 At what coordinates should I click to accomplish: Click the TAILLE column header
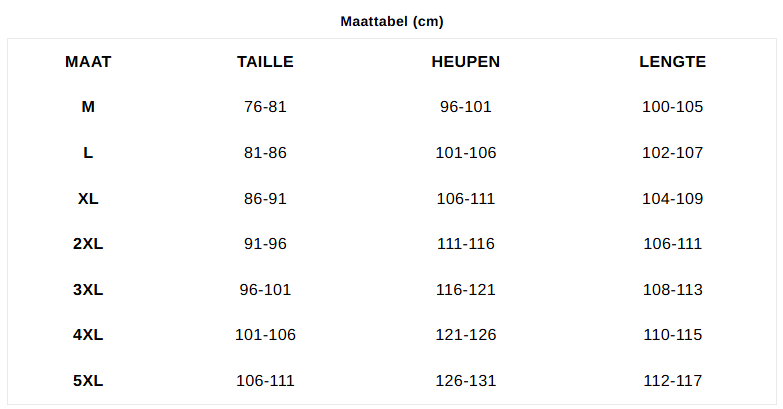click(x=265, y=62)
